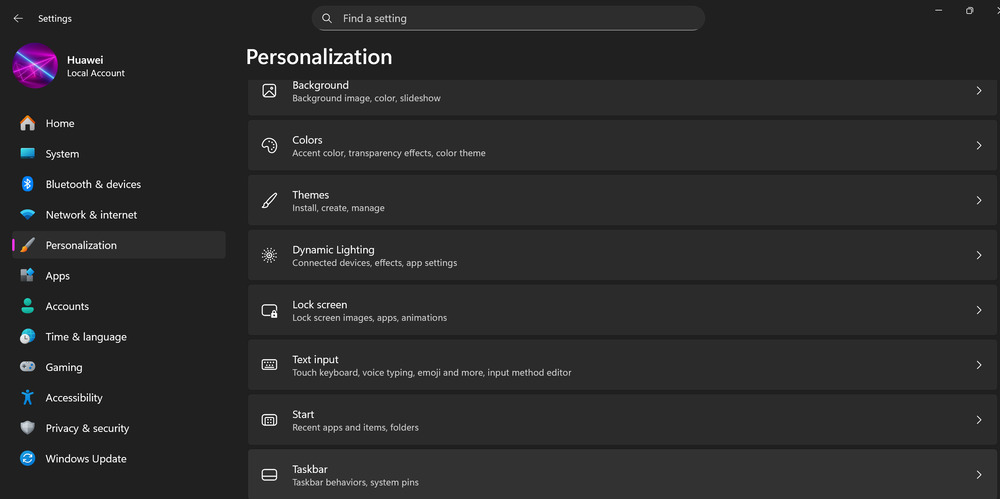Click the Background picture icon
1000x499 pixels.
269,91
